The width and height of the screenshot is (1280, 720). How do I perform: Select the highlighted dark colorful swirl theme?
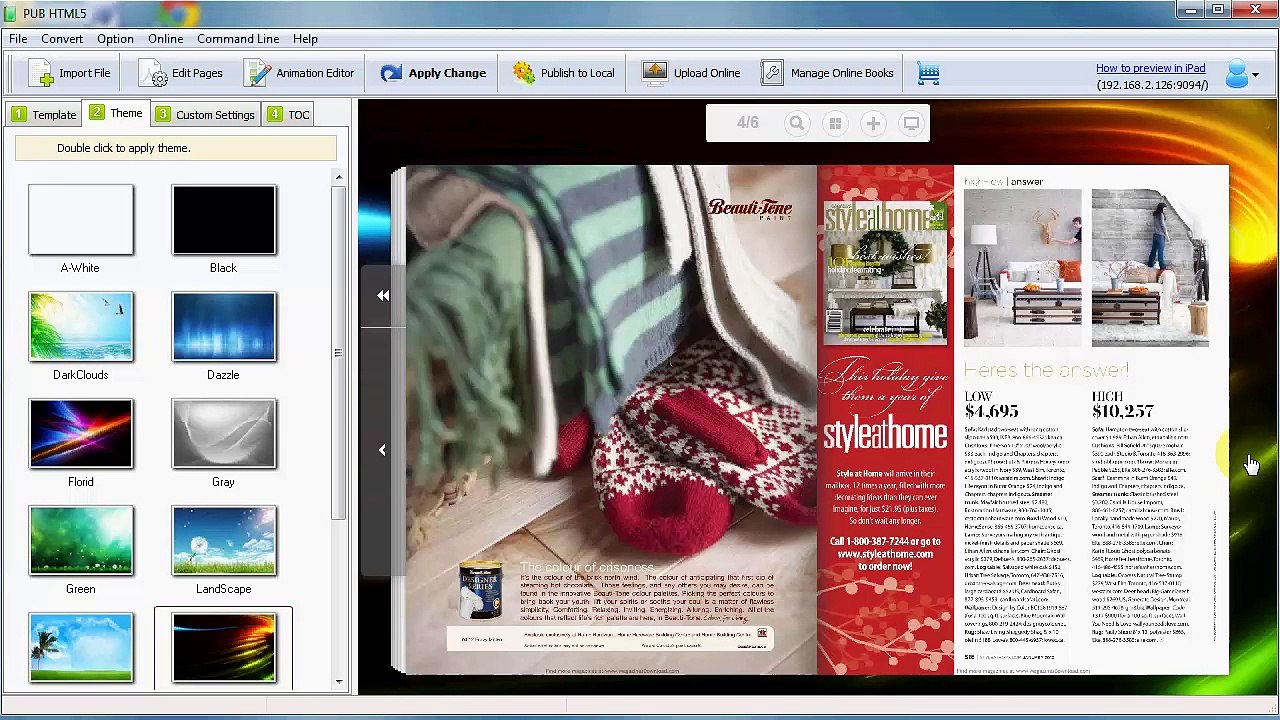click(x=223, y=647)
